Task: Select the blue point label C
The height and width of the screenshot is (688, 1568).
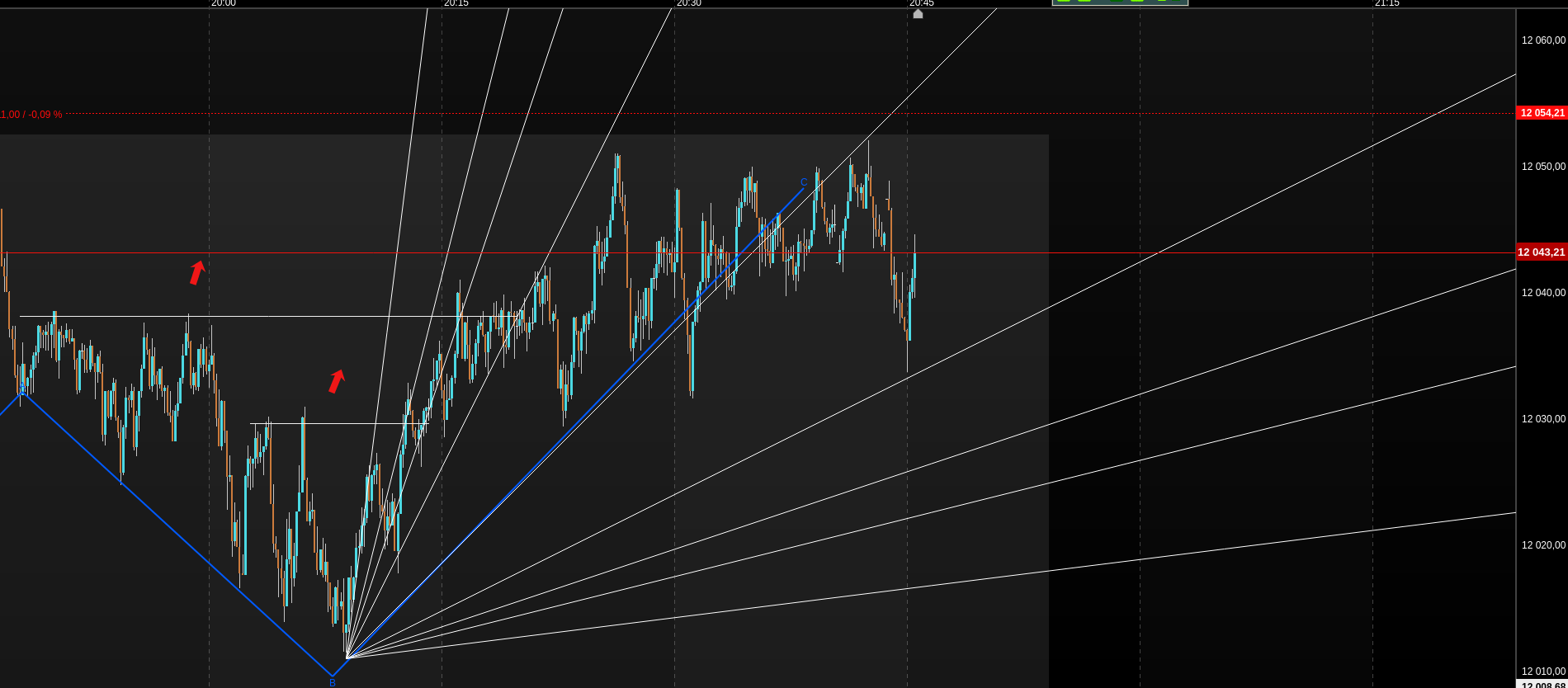Action: (804, 182)
